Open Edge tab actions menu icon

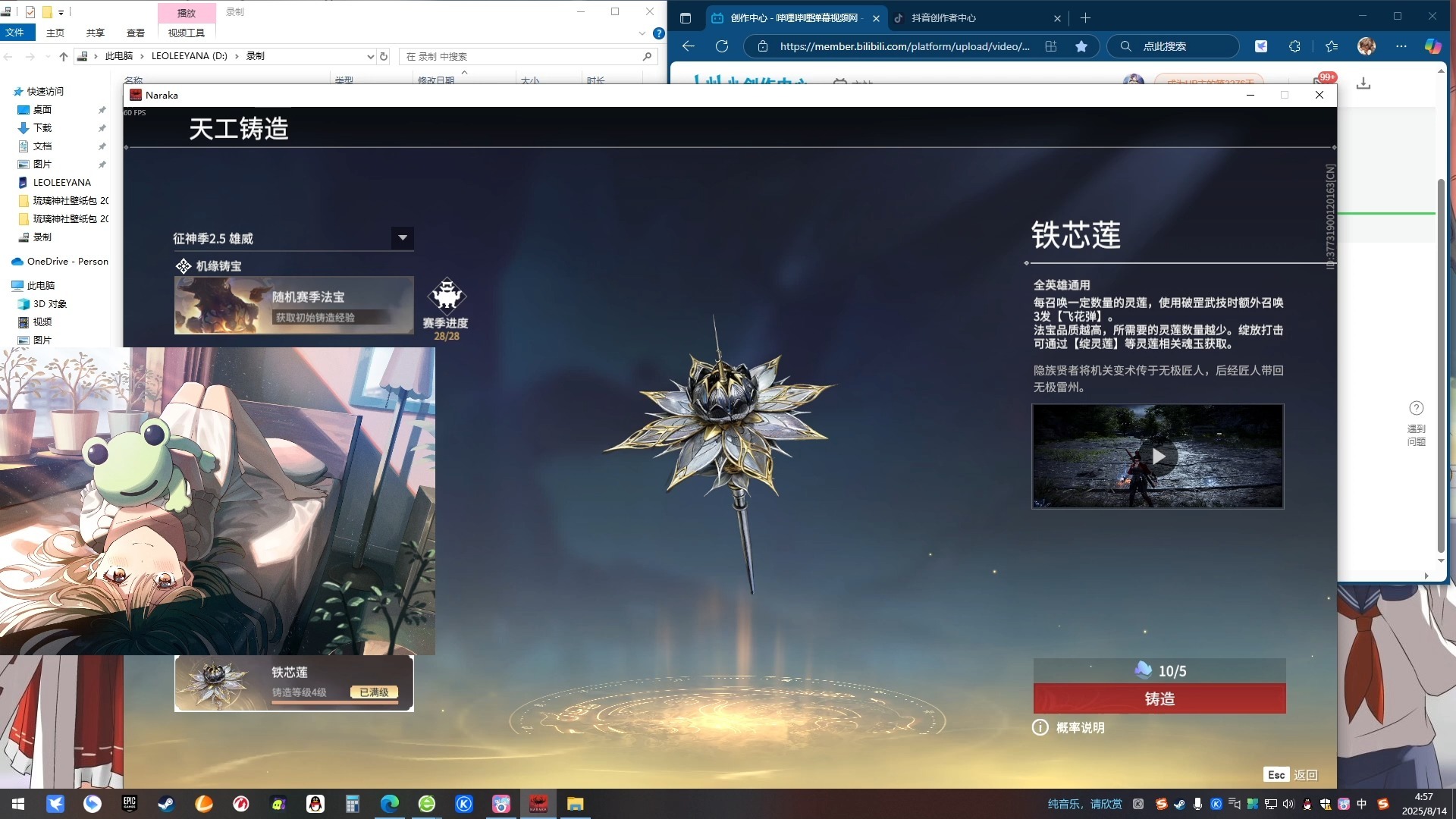tap(686, 17)
